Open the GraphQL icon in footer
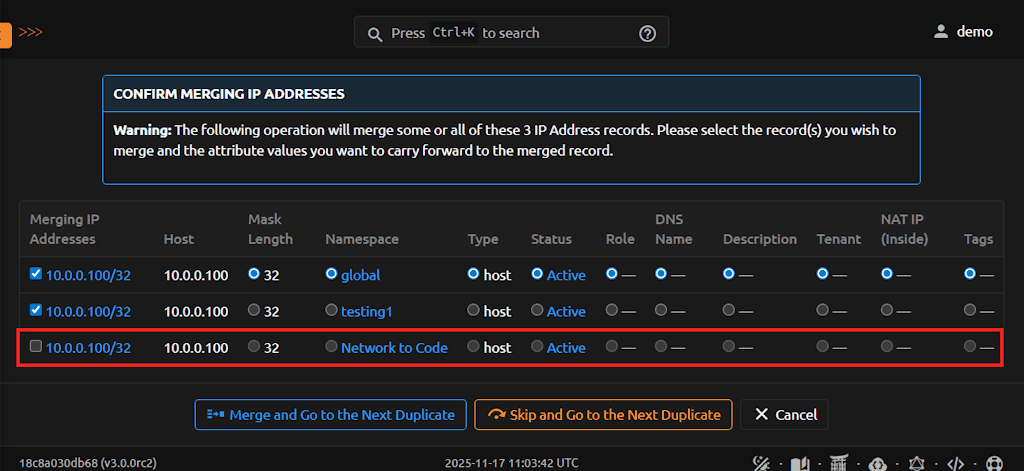Screen dimensions: 1024x471 916,463
